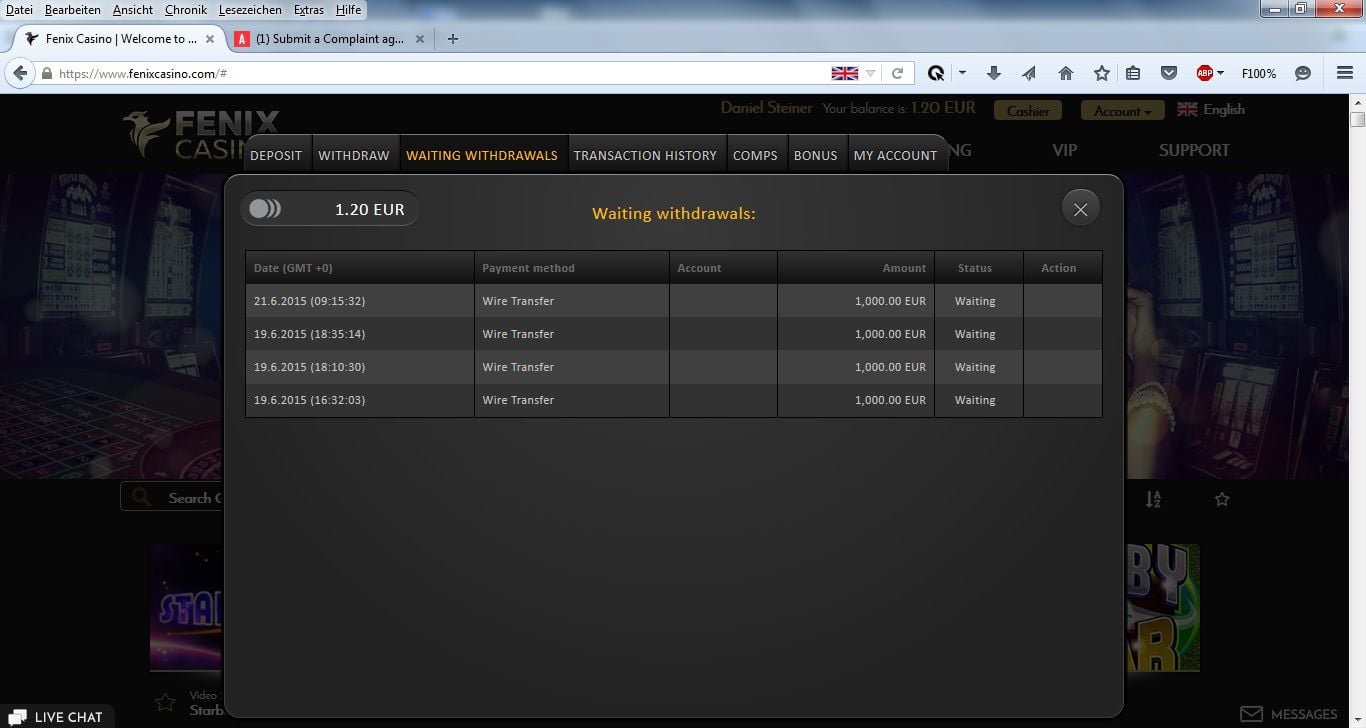This screenshot has width=1366, height=728.
Task: Click the paper plane send icon
Action: (x=1029, y=73)
